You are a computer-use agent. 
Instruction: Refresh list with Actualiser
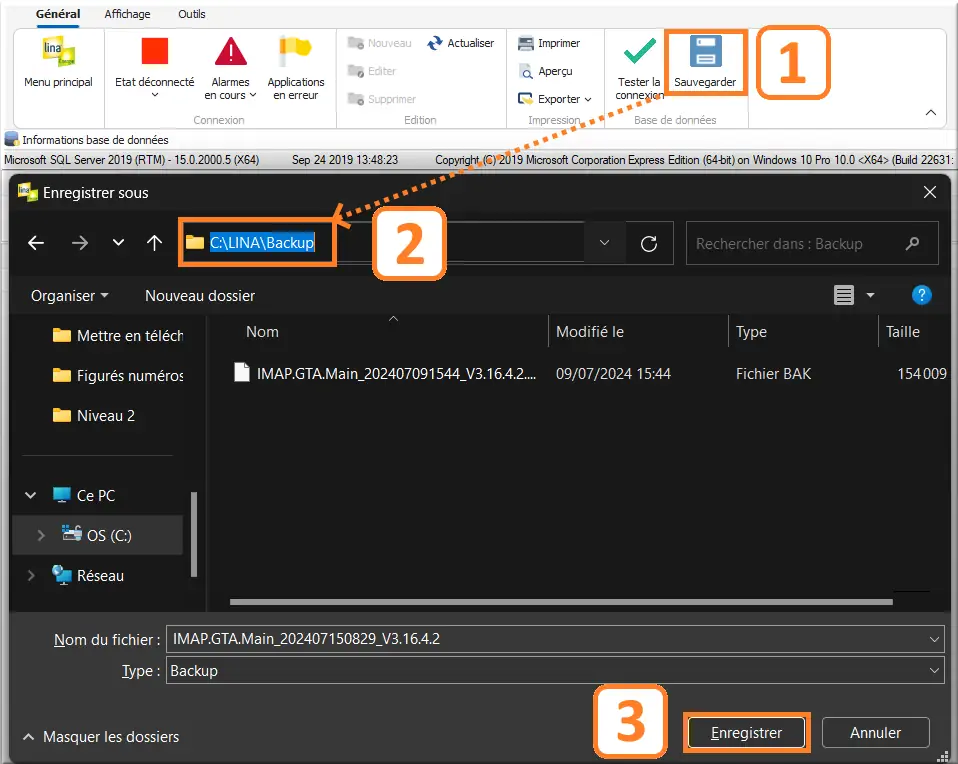pos(461,43)
